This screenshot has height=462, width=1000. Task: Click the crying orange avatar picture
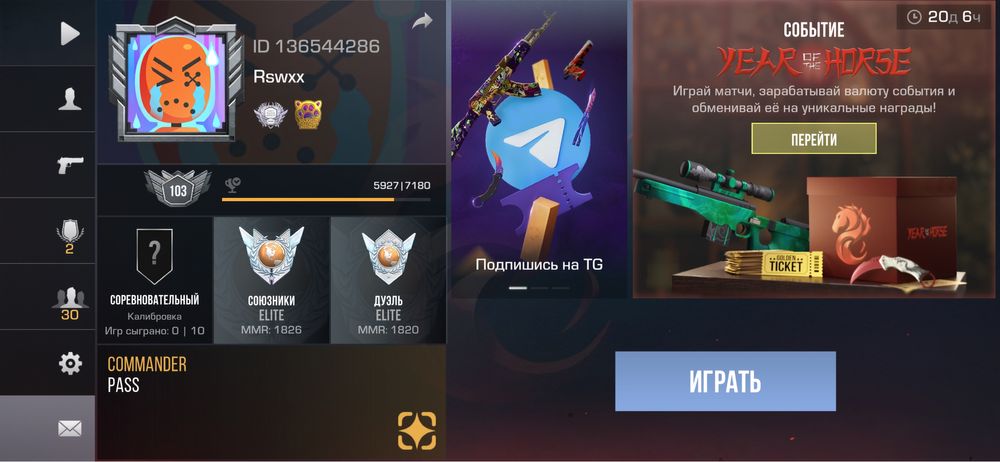point(175,83)
